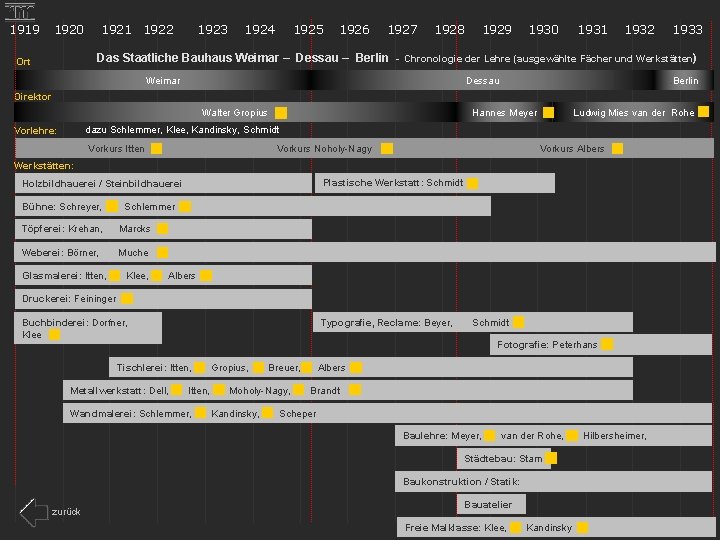Click the Bauhaus building logo icon

pyautogui.click(x=20, y=11)
